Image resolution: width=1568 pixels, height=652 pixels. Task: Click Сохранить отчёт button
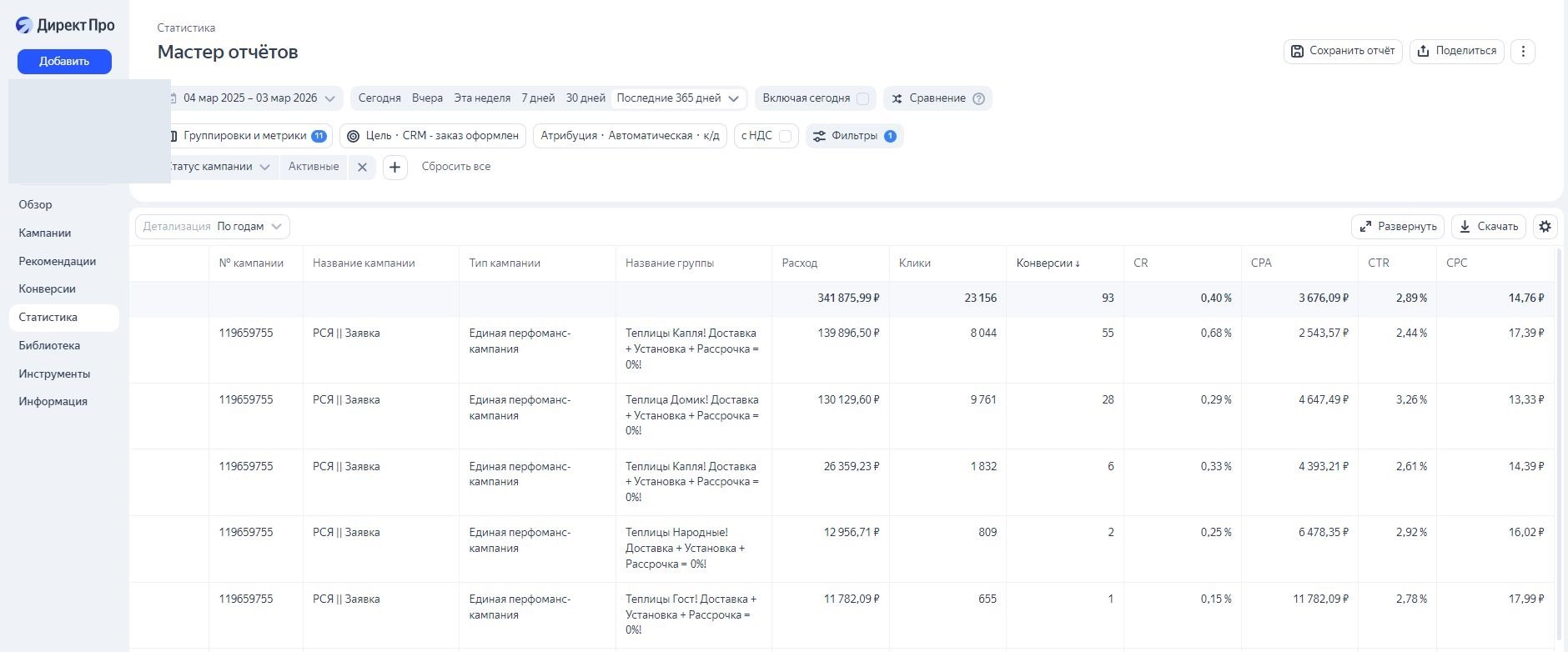tap(1343, 51)
